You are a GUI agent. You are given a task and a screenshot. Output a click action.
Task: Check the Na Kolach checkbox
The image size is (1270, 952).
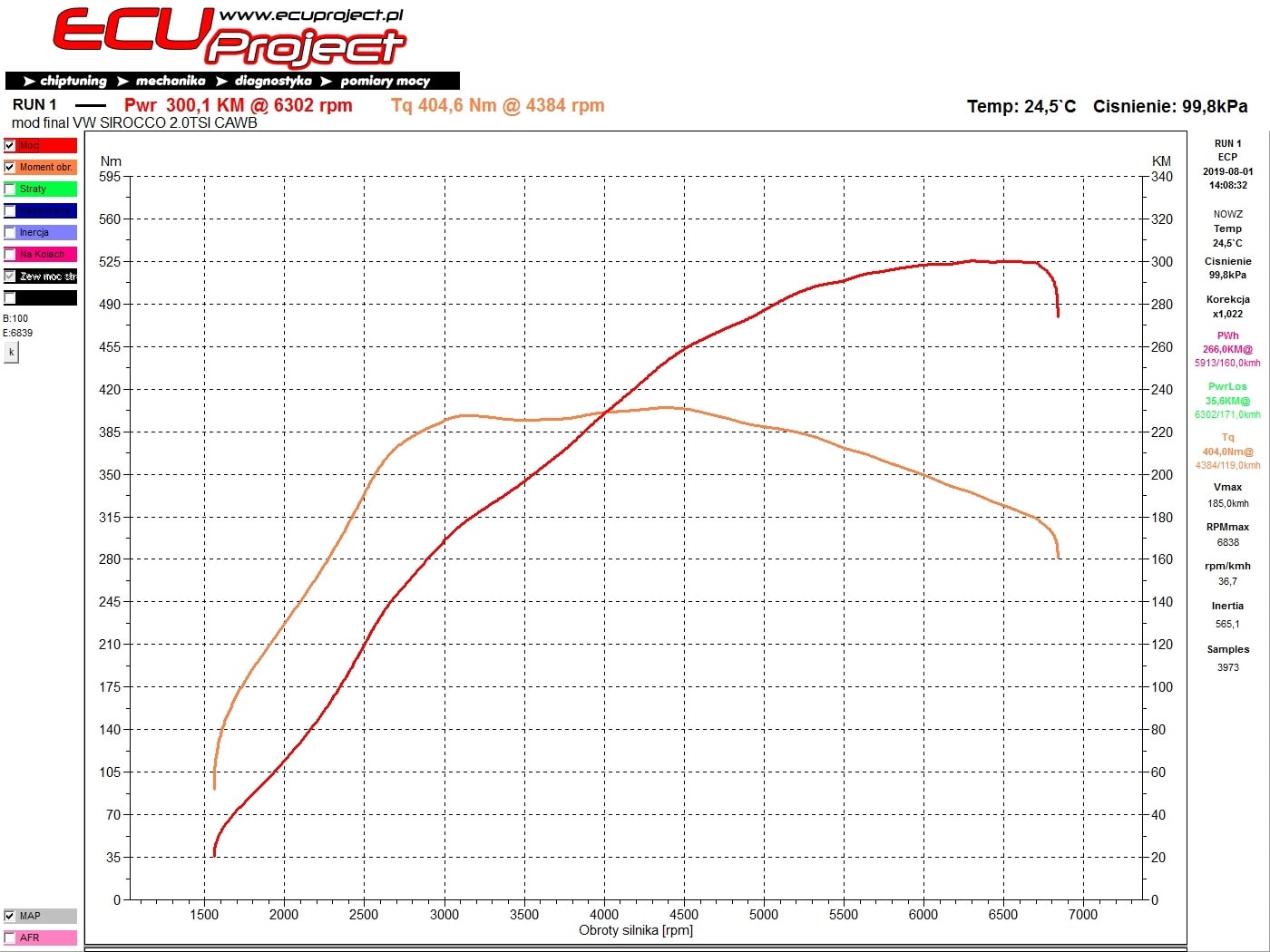(10, 254)
